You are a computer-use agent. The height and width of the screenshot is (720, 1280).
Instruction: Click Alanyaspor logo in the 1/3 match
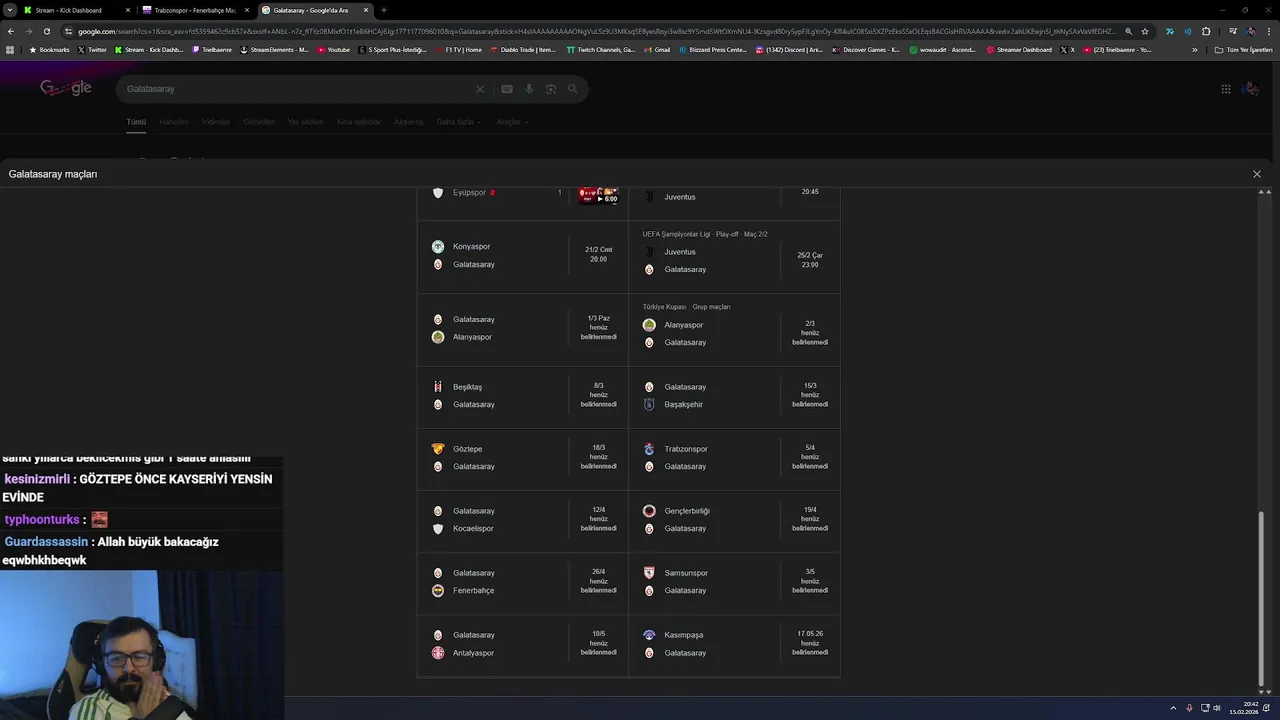point(437,337)
